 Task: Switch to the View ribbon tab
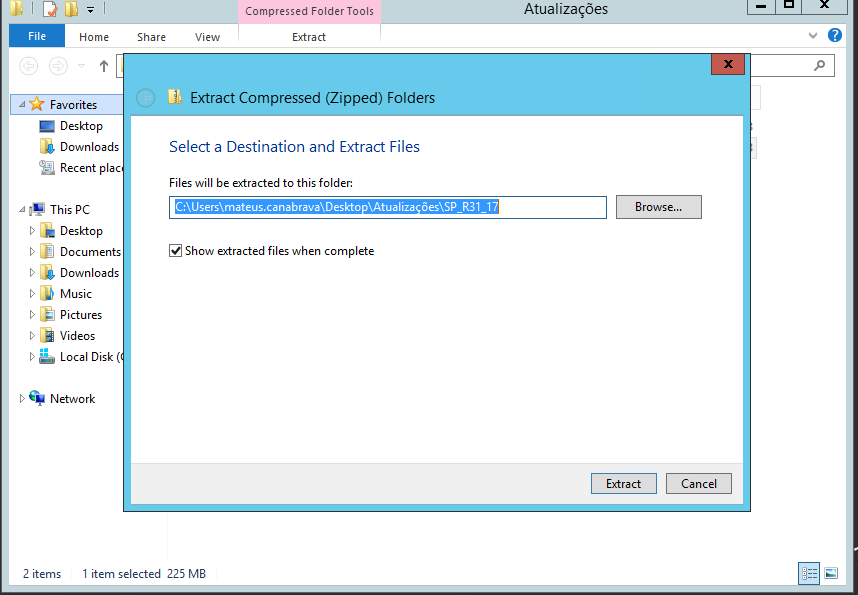pos(207,37)
